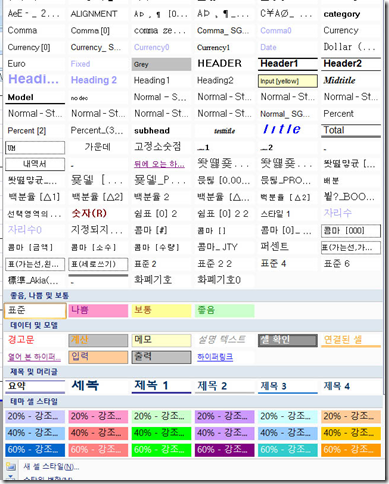Screen dimensions: 389x484
Task: Choose the Header2 style
Action: [351, 64]
